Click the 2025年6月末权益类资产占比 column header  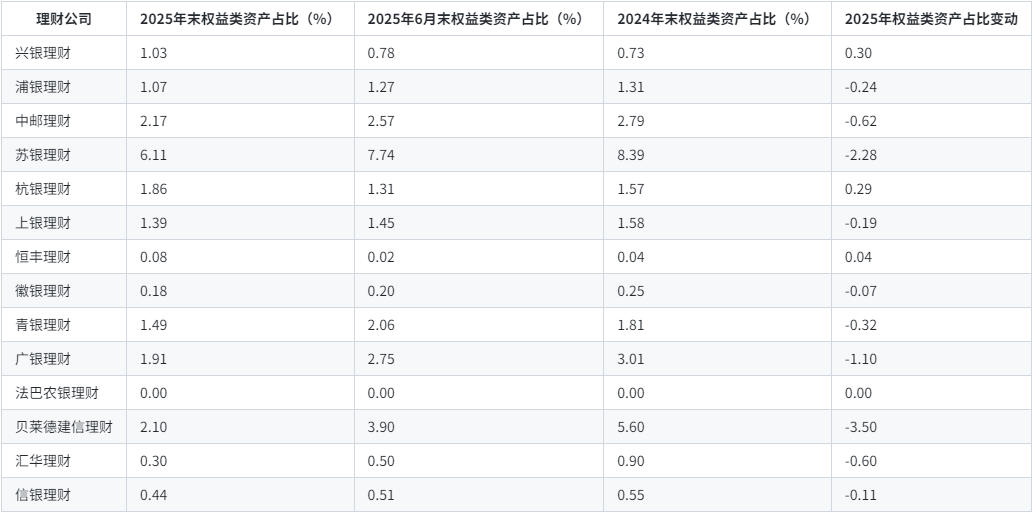tap(474, 19)
